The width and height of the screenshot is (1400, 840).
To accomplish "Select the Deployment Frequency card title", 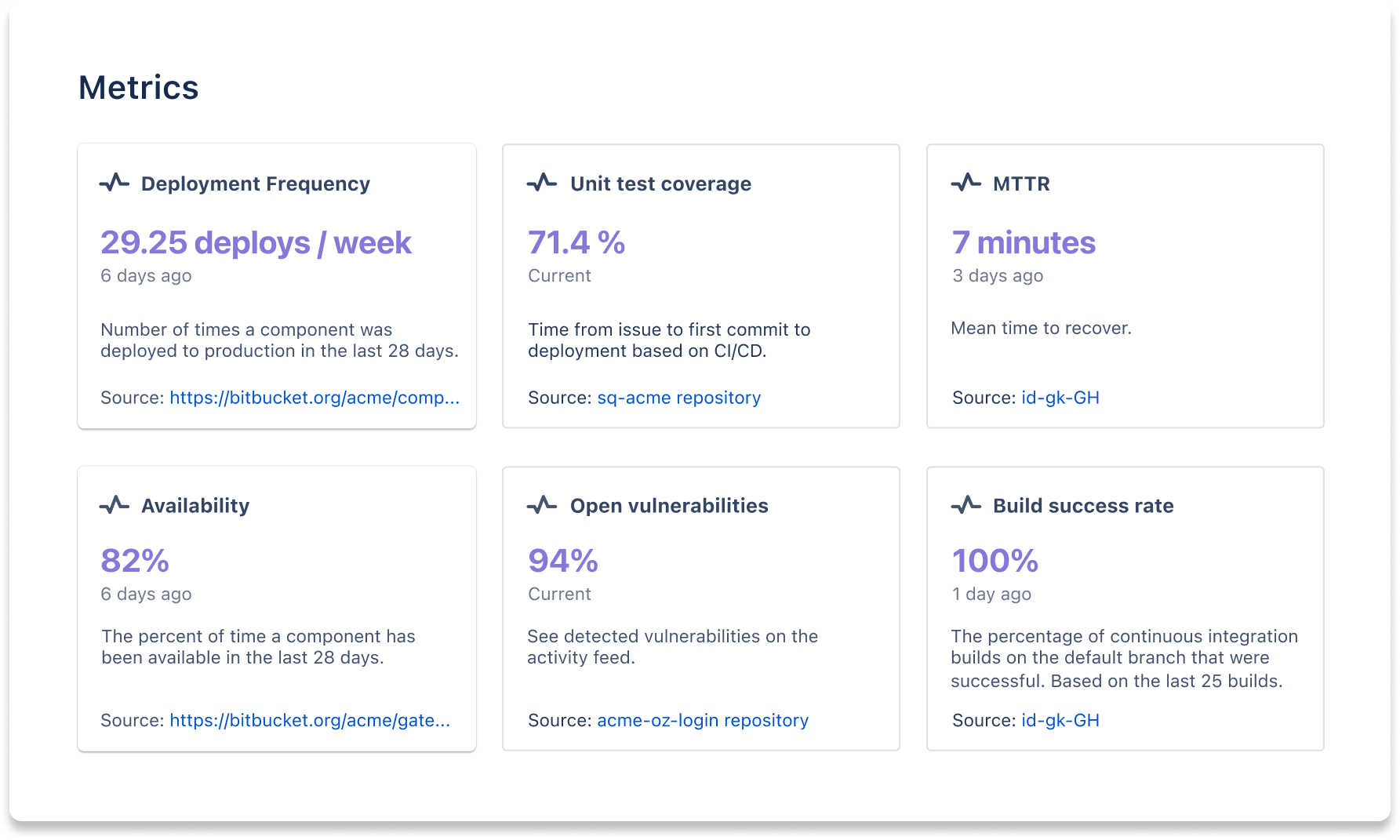I will point(256,184).
